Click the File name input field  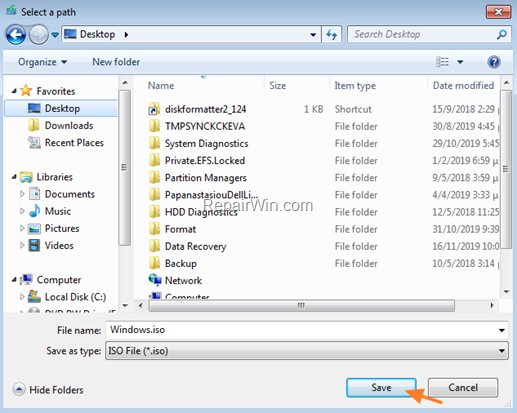[x=302, y=330]
